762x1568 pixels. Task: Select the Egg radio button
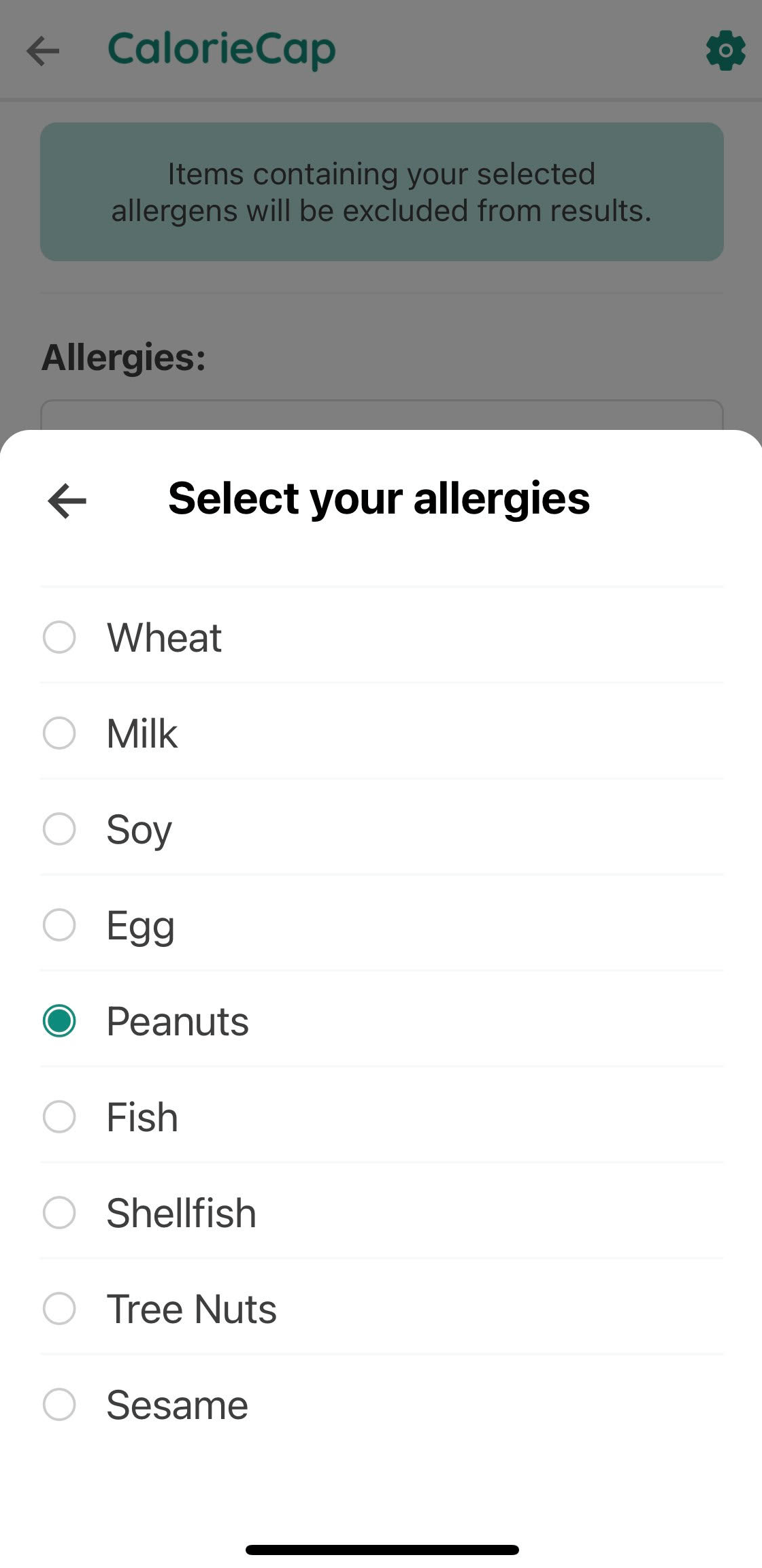pos(59,925)
